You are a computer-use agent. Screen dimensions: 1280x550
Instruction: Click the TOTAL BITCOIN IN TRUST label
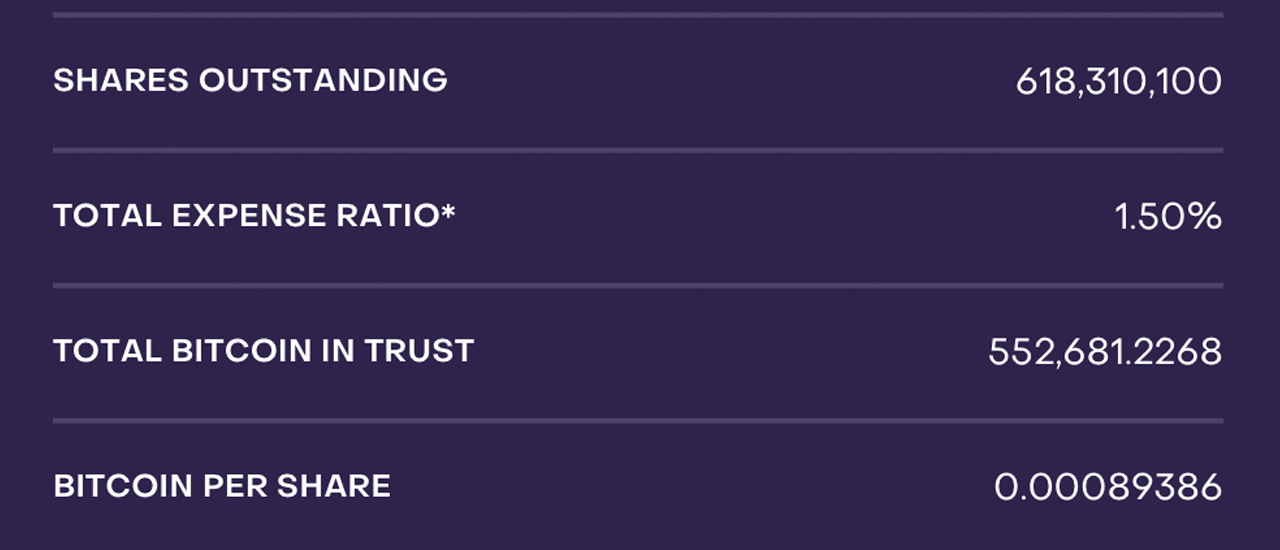click(263, 351)
